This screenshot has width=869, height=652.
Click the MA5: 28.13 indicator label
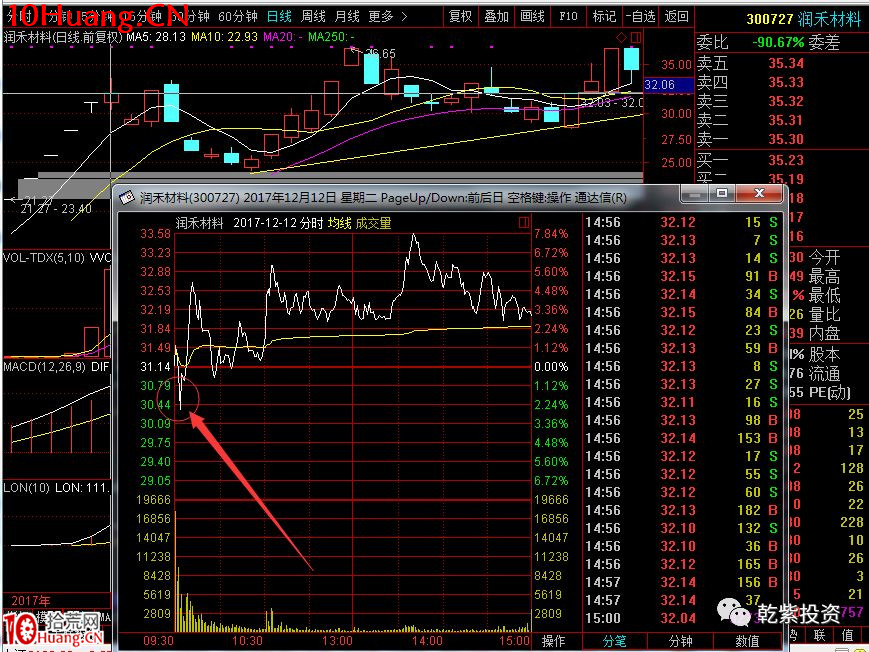tap(156, 37)
